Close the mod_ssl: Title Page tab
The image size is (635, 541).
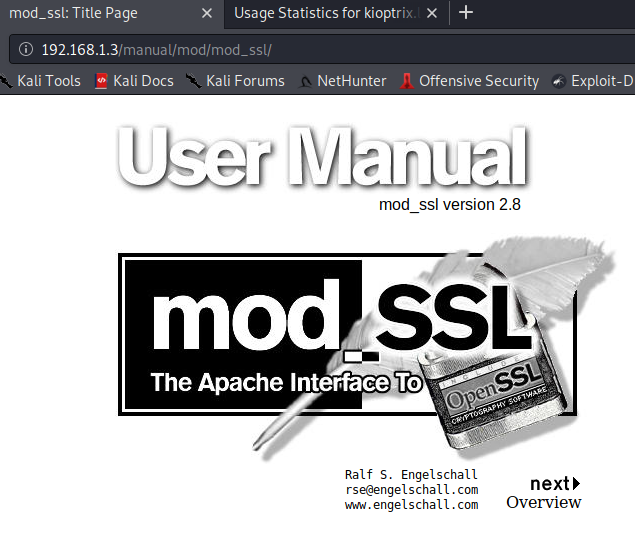(x=207, y=13)
